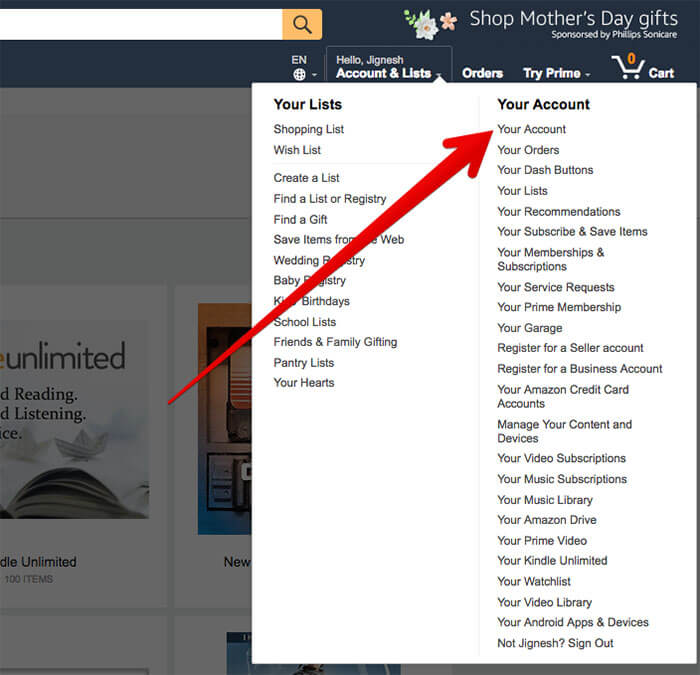Open Your Amazon Drive
Screen dimensions: 700x675
pyautogui.click(x=547, y=520)
